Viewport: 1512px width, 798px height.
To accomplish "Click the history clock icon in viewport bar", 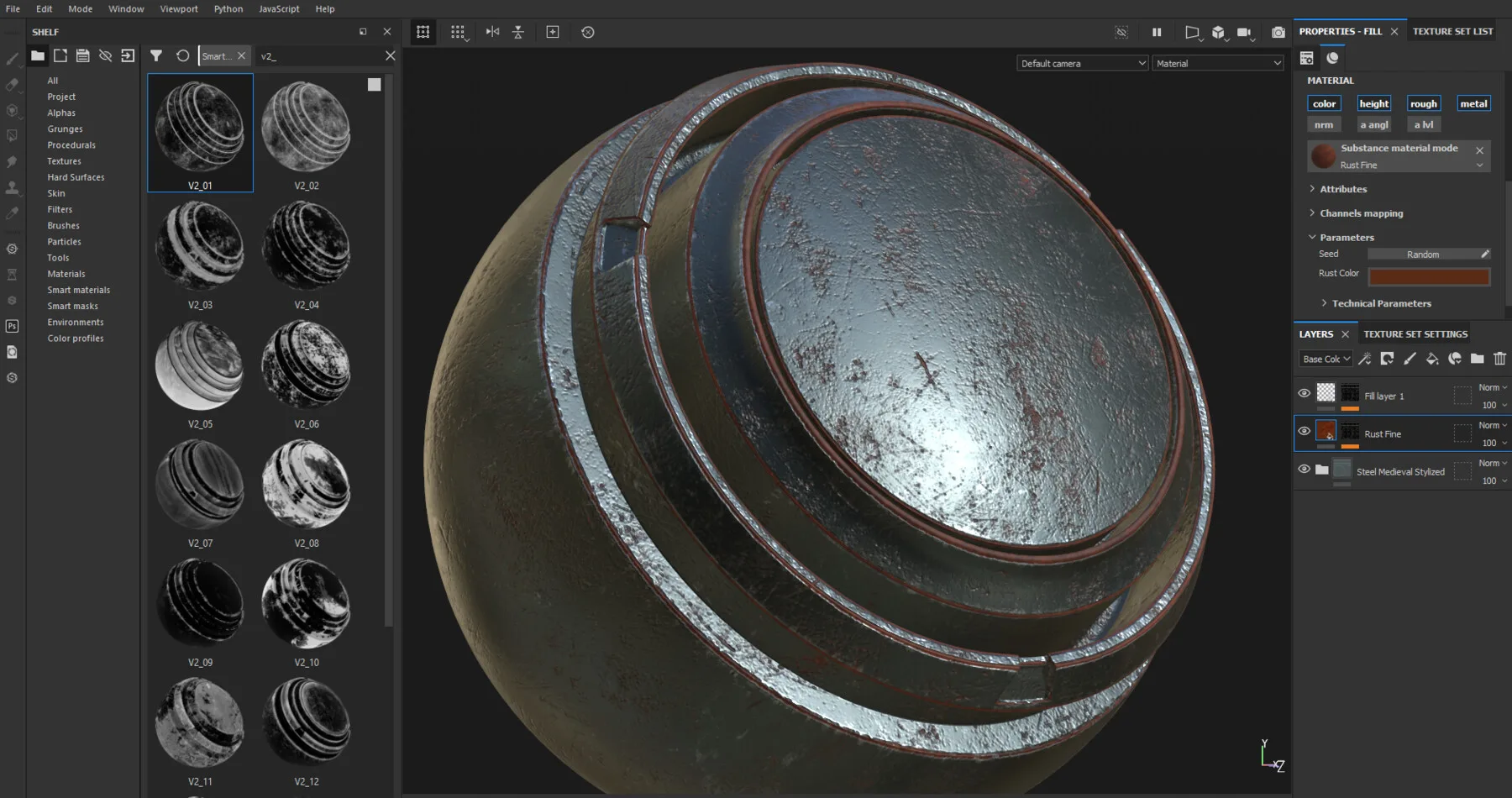I will coord(588,32).
